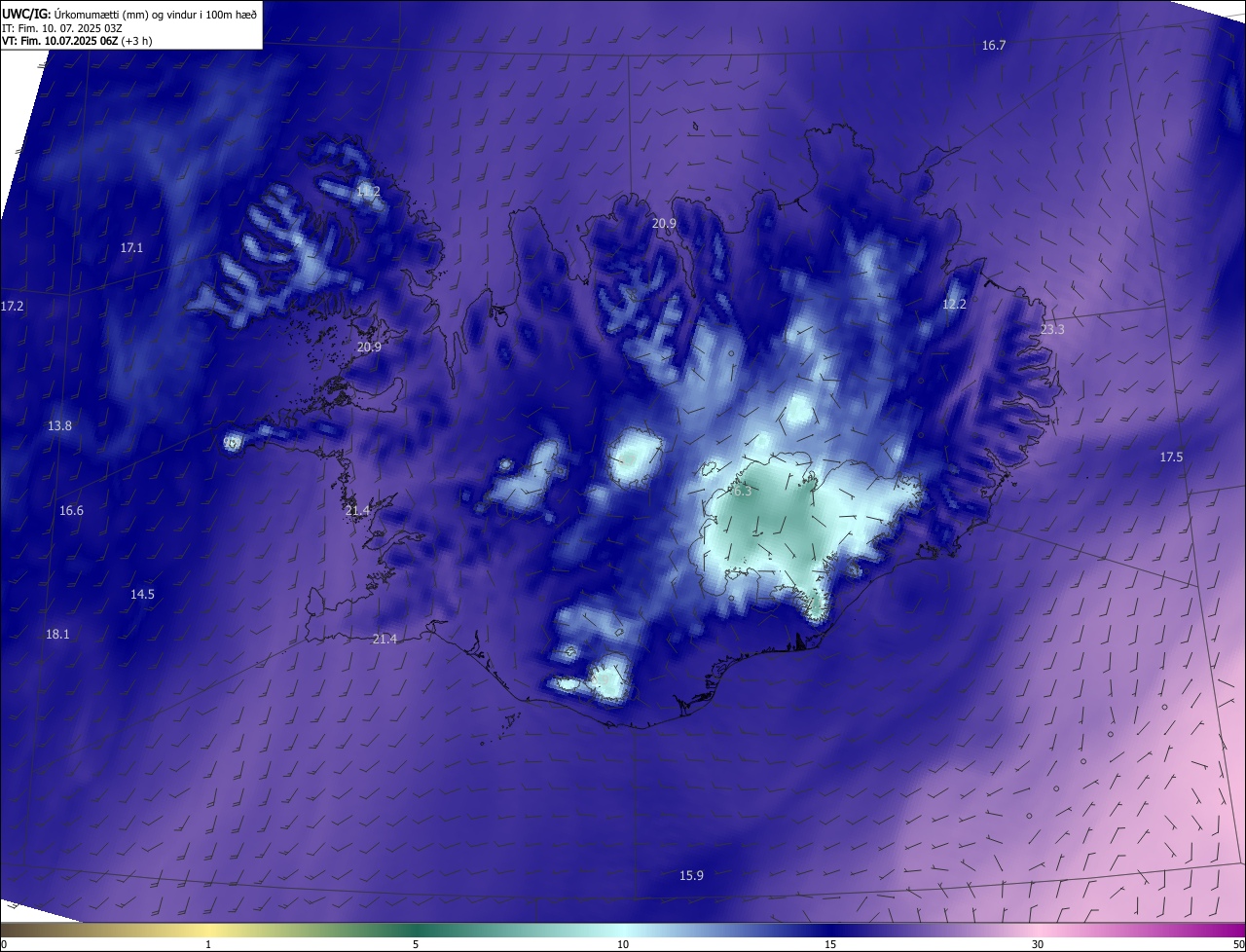Viewport: 1246px width, 952px height.
Task: Click the map title "UWC/IG: Úrkomumætti (mm)" header
Action: click(x=129, y=14)
